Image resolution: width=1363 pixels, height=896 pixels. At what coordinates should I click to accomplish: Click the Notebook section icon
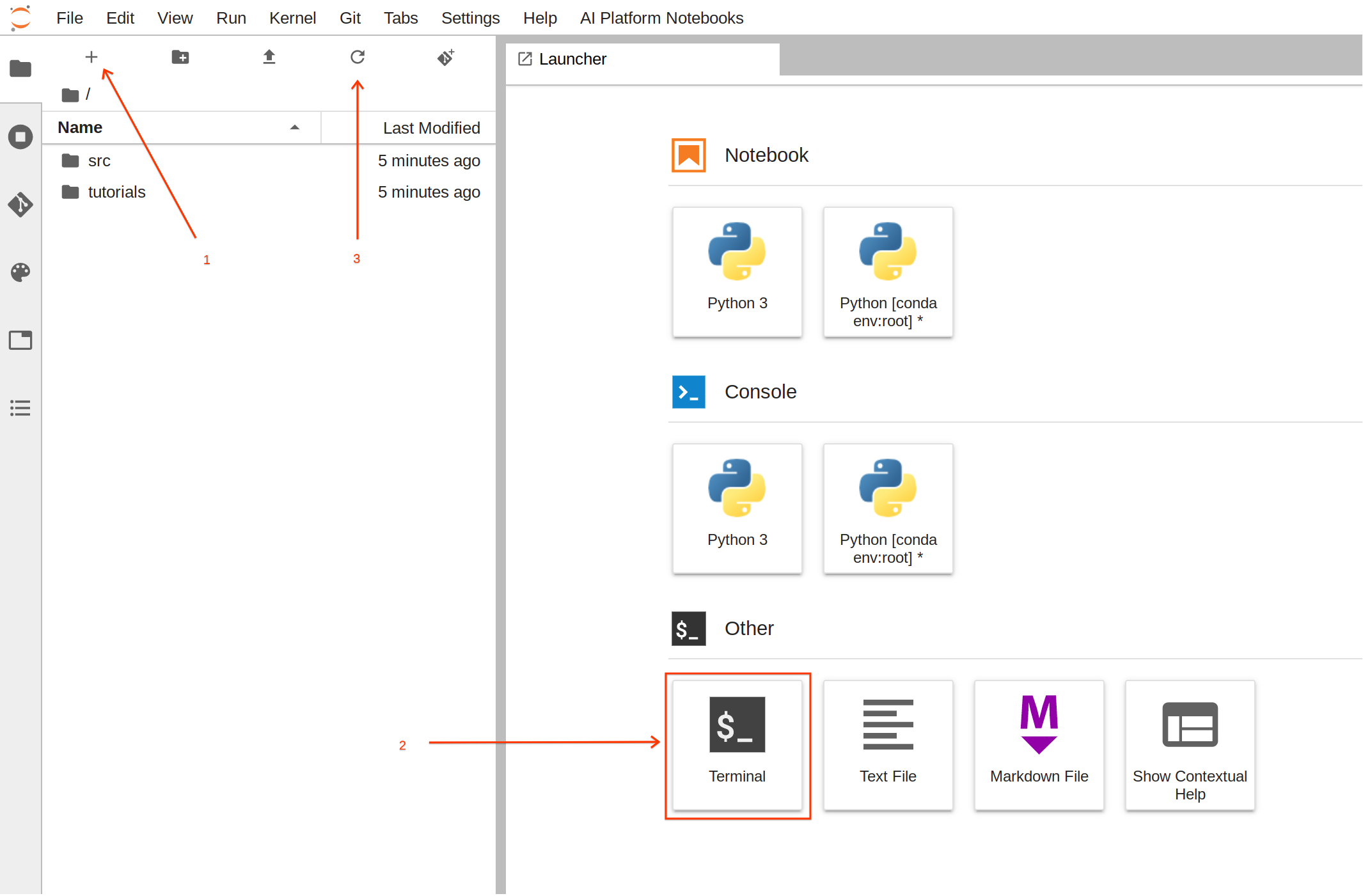point(689,155)
